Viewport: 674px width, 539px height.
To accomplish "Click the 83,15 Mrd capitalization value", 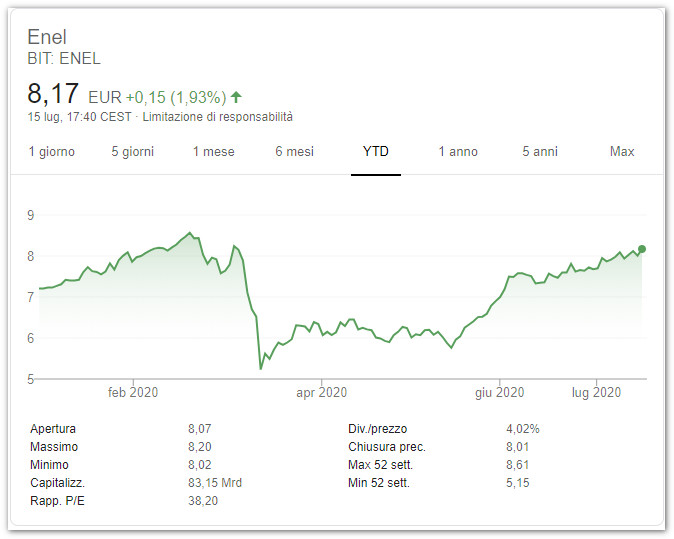I will pos(215,483).
